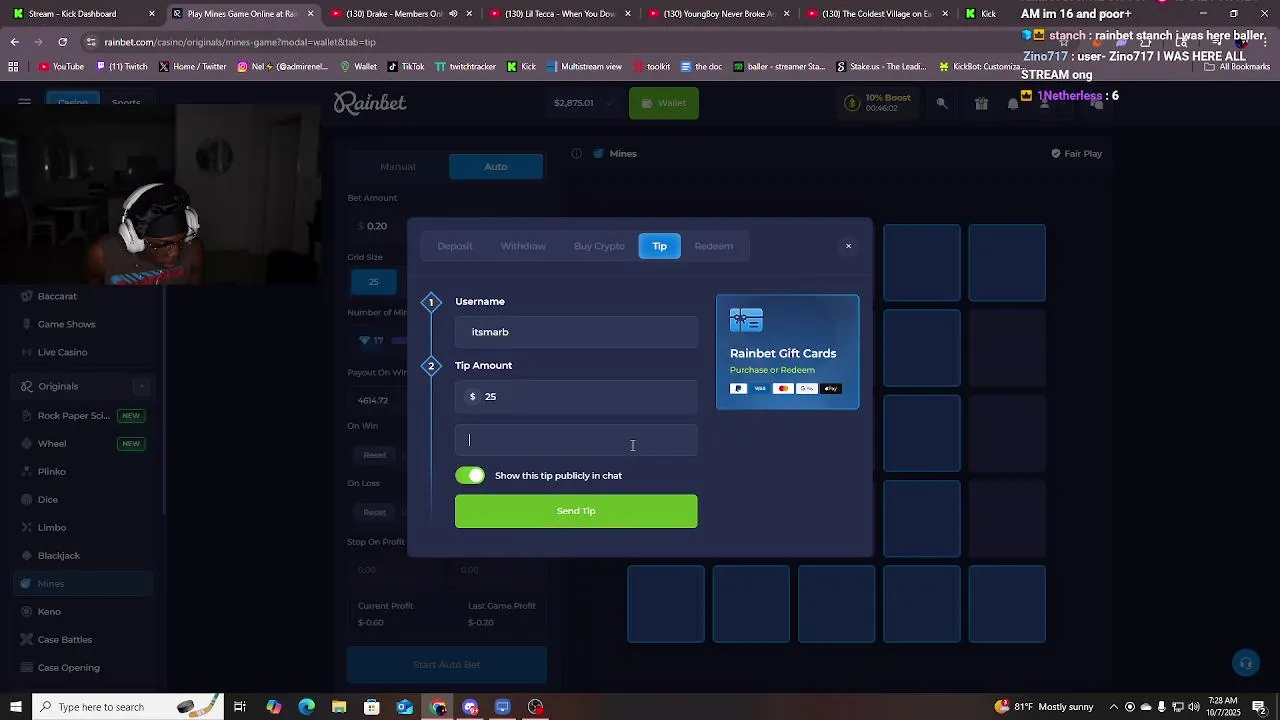The height and width of the screenshot is (720, 1280).
Task: Open the live support headset icon
Action: coord(1245,663)
